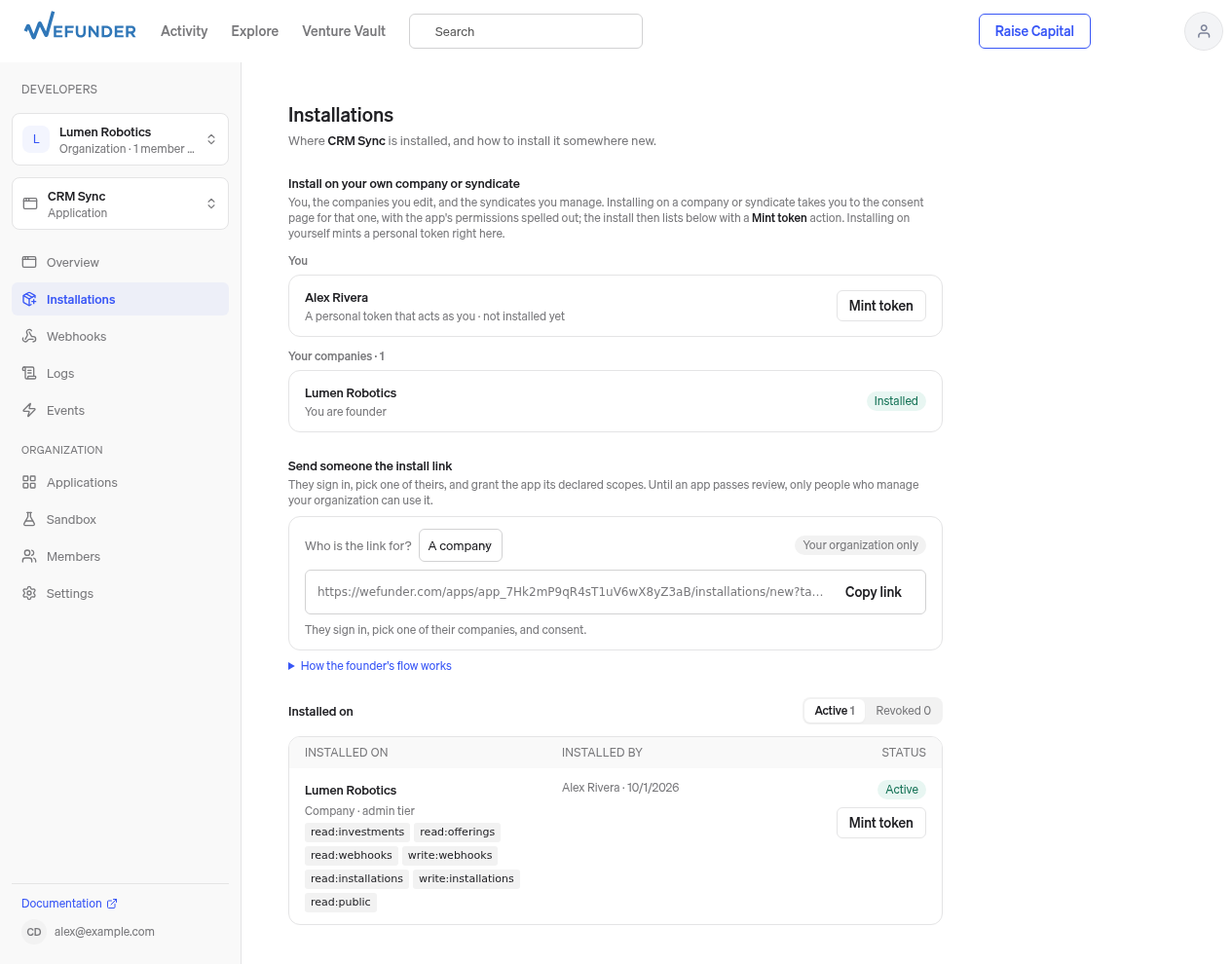Screen dimensions: 1232x964
Task: Click the write:installations scope tag
Action: coord(467,879)
